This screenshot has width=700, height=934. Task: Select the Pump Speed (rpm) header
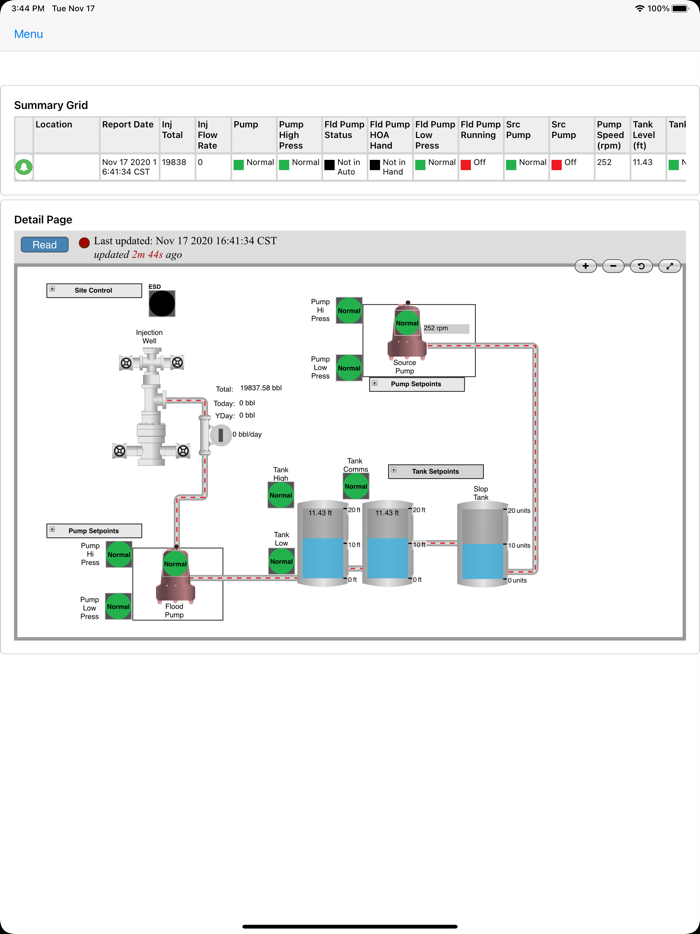click(x=612, y=135)
